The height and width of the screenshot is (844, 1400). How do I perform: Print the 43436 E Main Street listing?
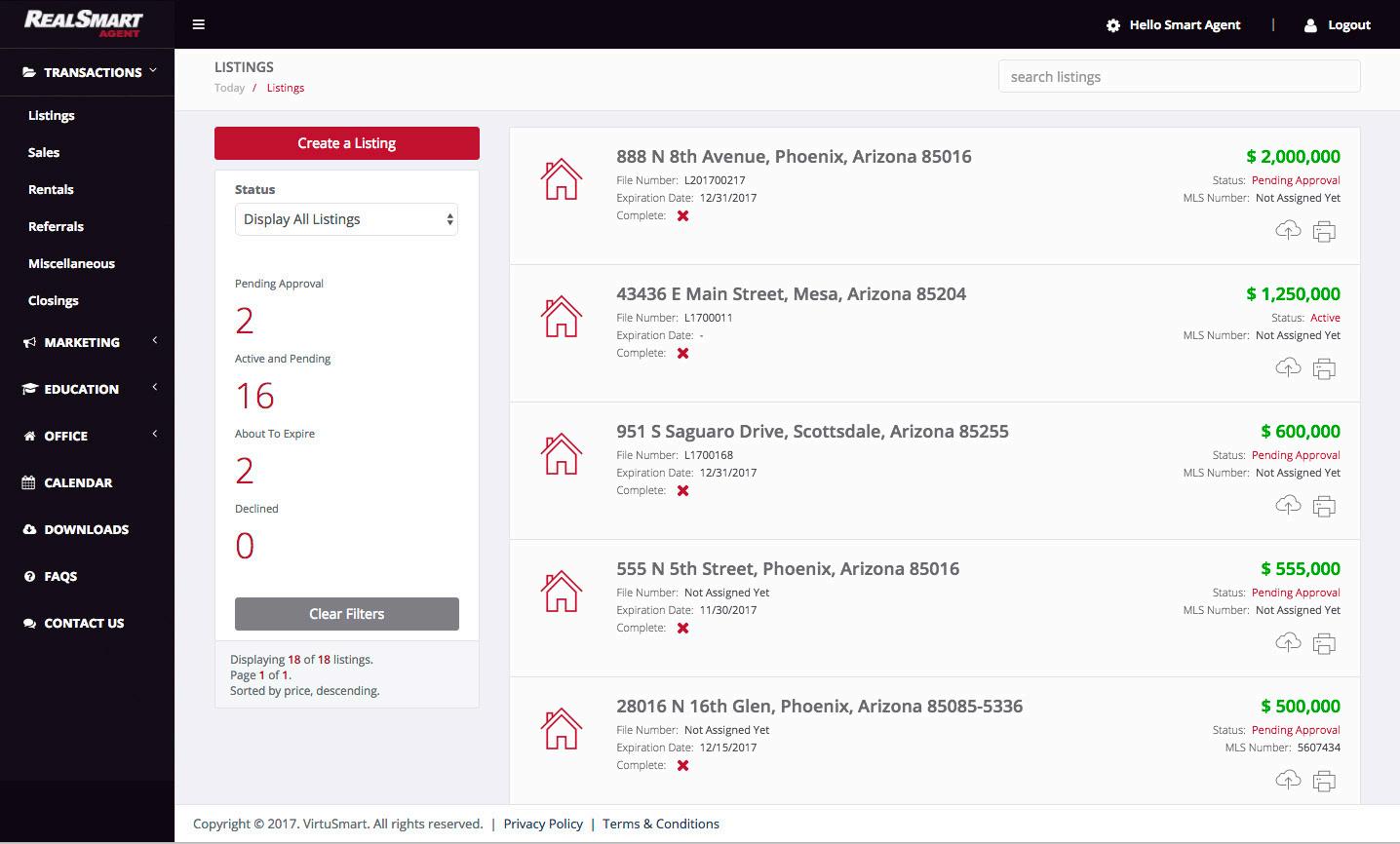pos(1324,368)
